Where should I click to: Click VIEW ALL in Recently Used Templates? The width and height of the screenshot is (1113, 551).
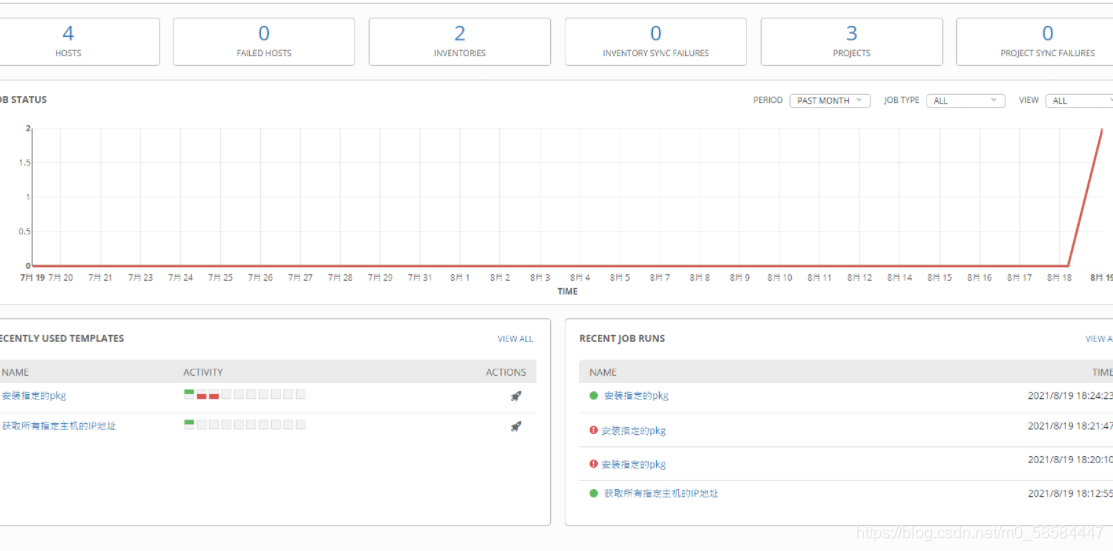(x=515, y=339)
